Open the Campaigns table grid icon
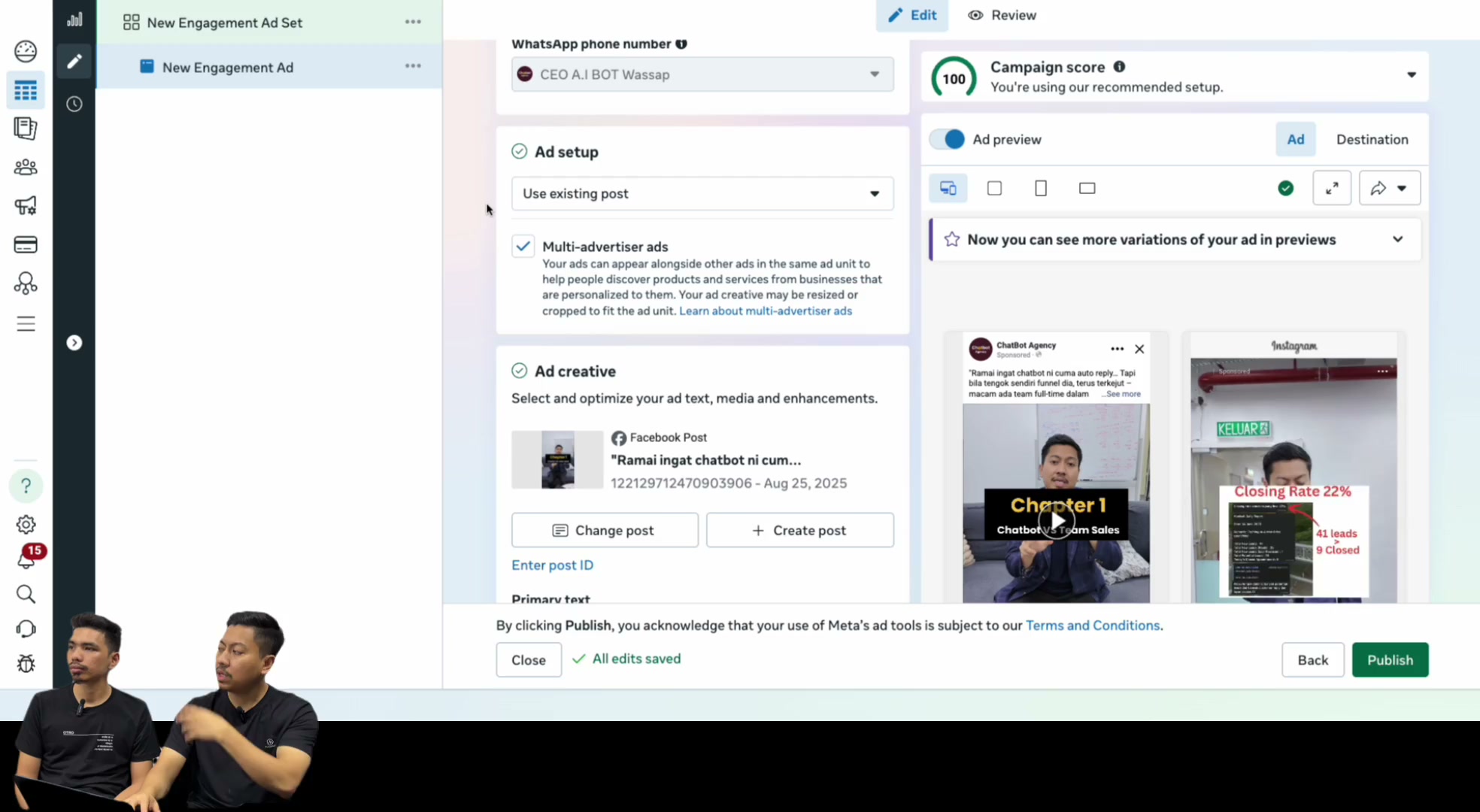1480x812 pixels. click(26, 91)
